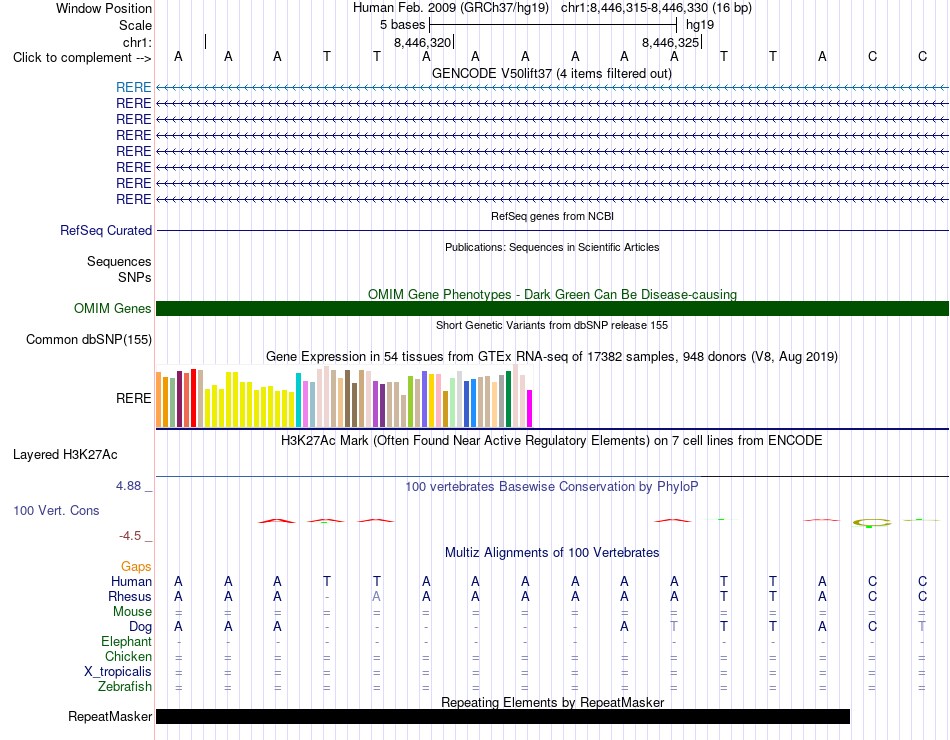Click the 4.88 PhyloP upper limit value
950x740 pixels.
pos(128,486)
